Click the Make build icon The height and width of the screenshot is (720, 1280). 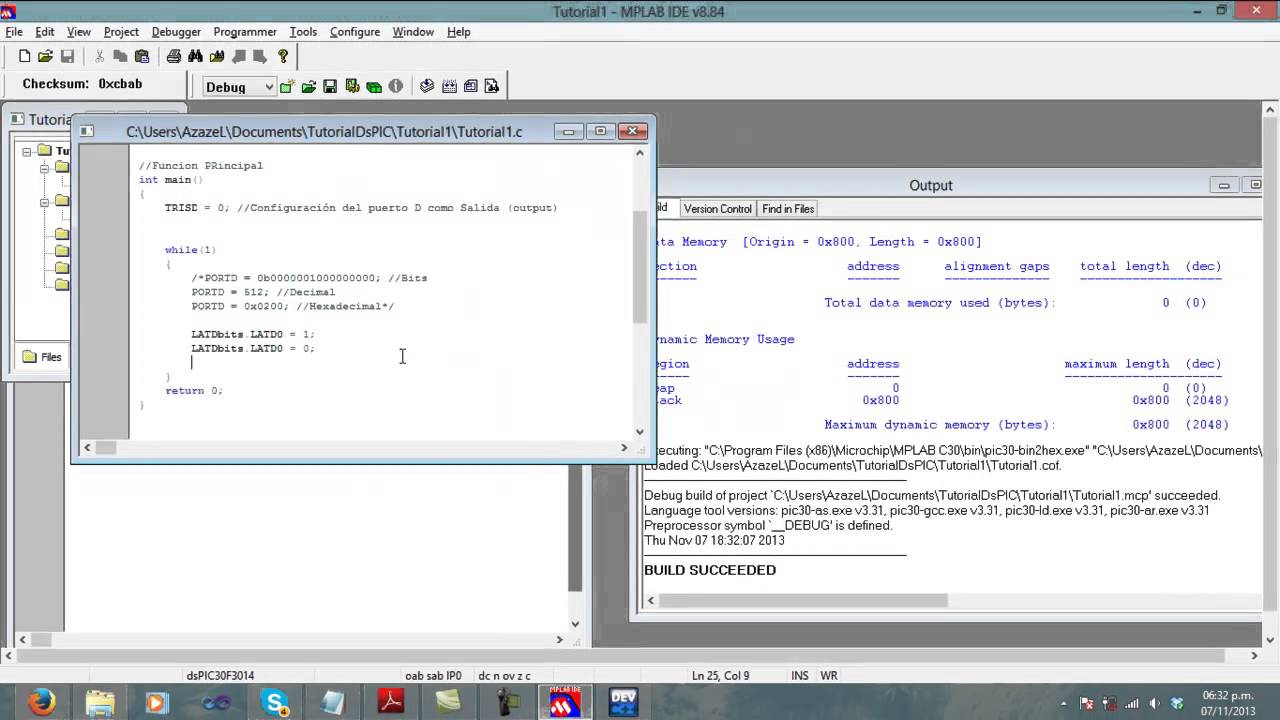click(427, 87)
